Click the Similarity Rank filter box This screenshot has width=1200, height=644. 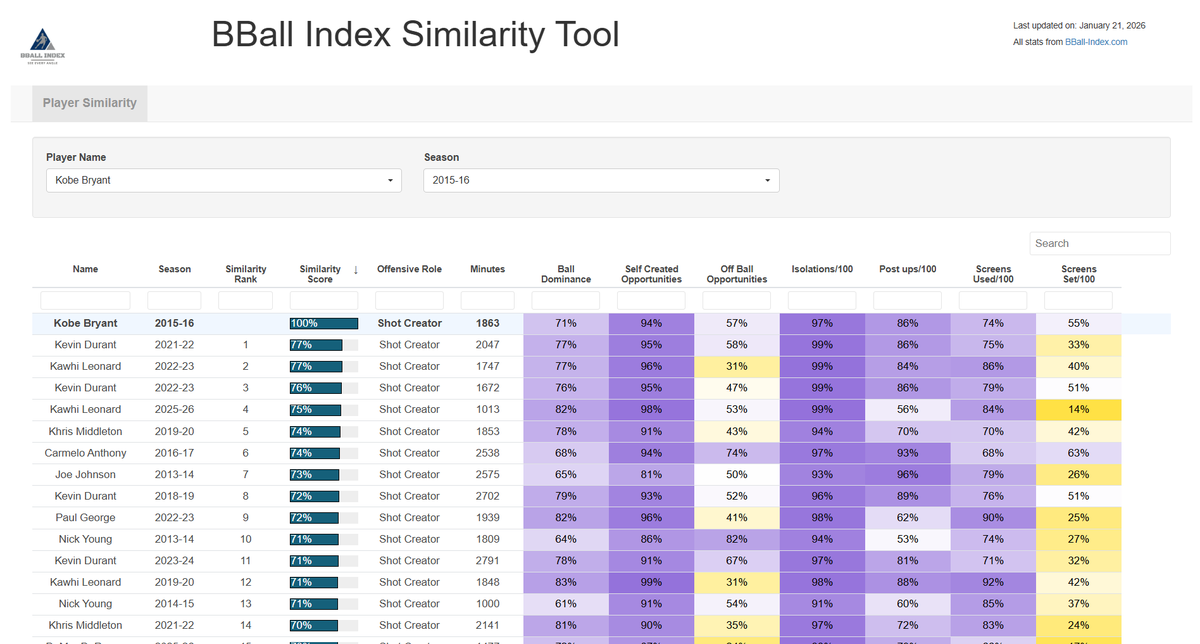[x=246, y=300]
